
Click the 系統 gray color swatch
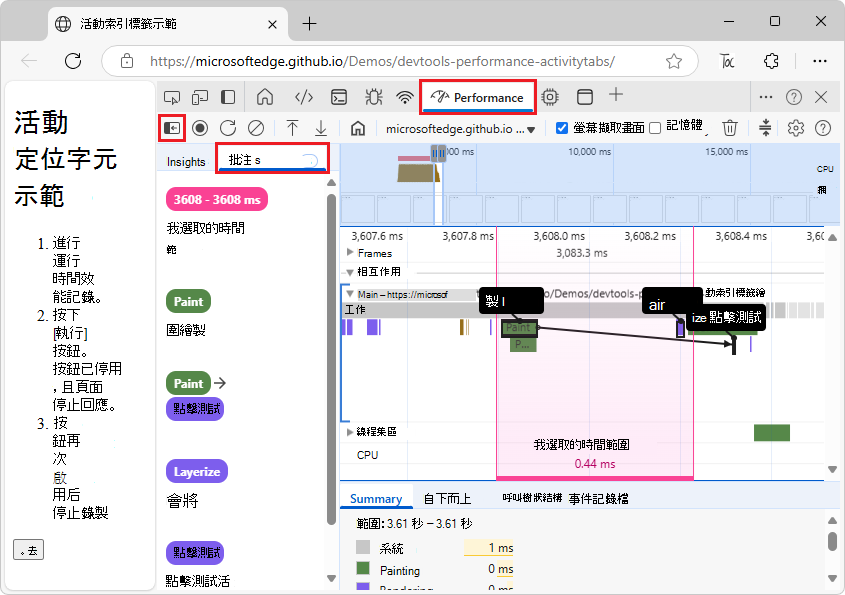coord(363,547)
